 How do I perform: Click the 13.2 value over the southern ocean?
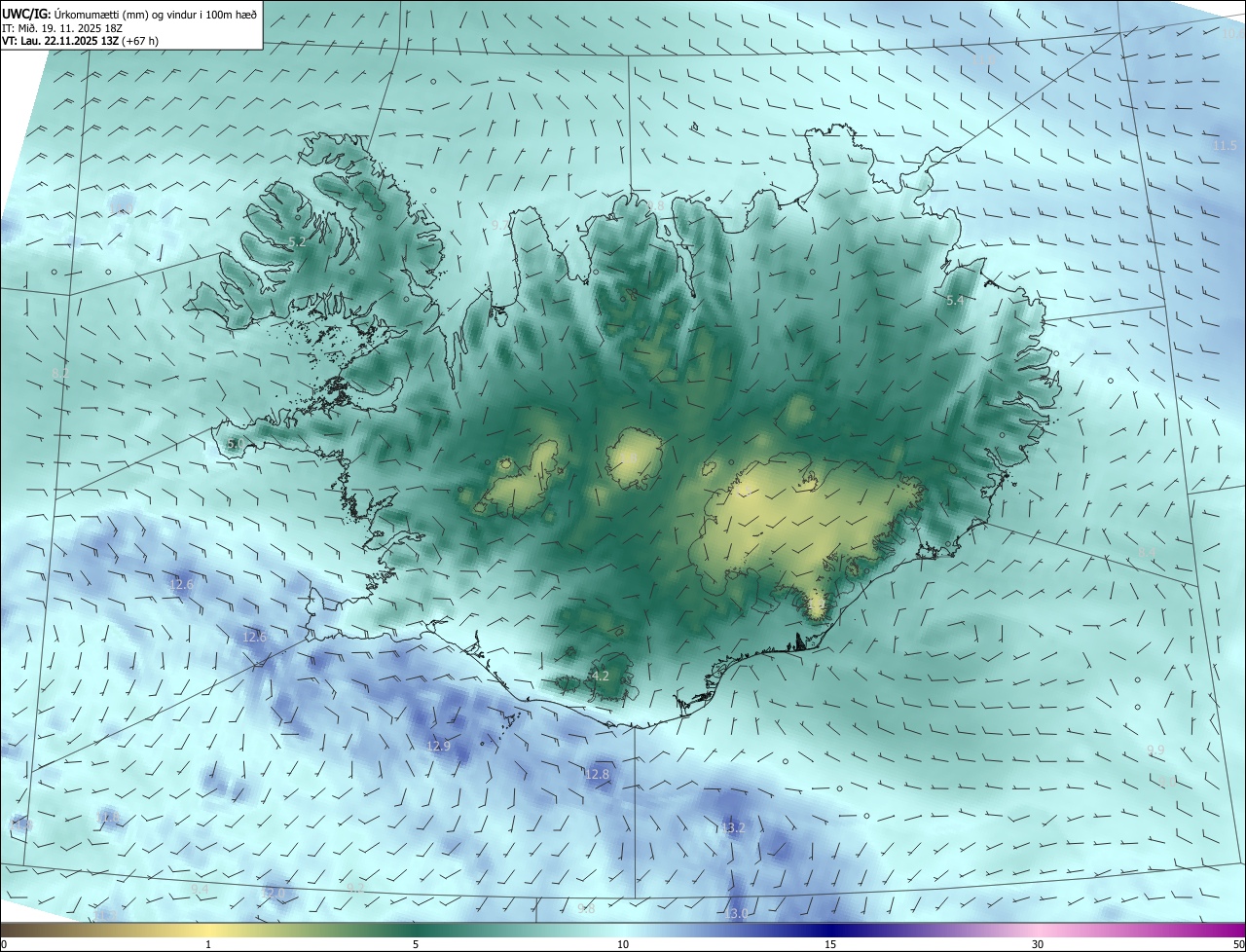pos(733,827)
